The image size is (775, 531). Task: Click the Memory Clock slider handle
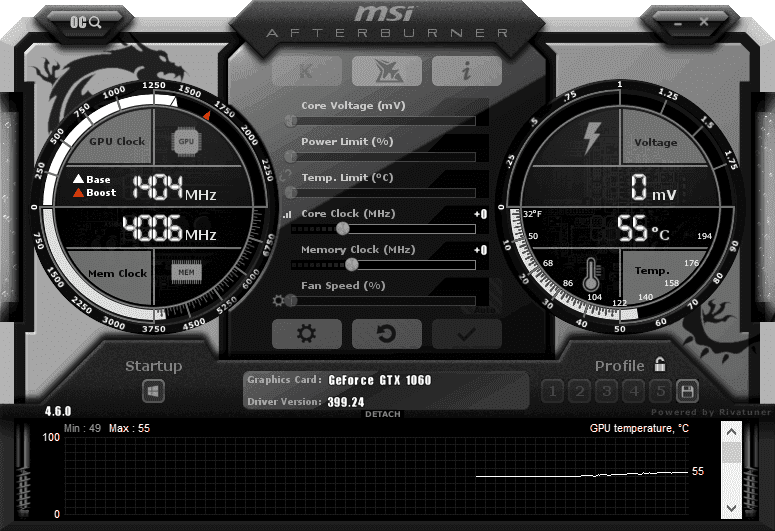pyautogui.click(x=351, y=265)
